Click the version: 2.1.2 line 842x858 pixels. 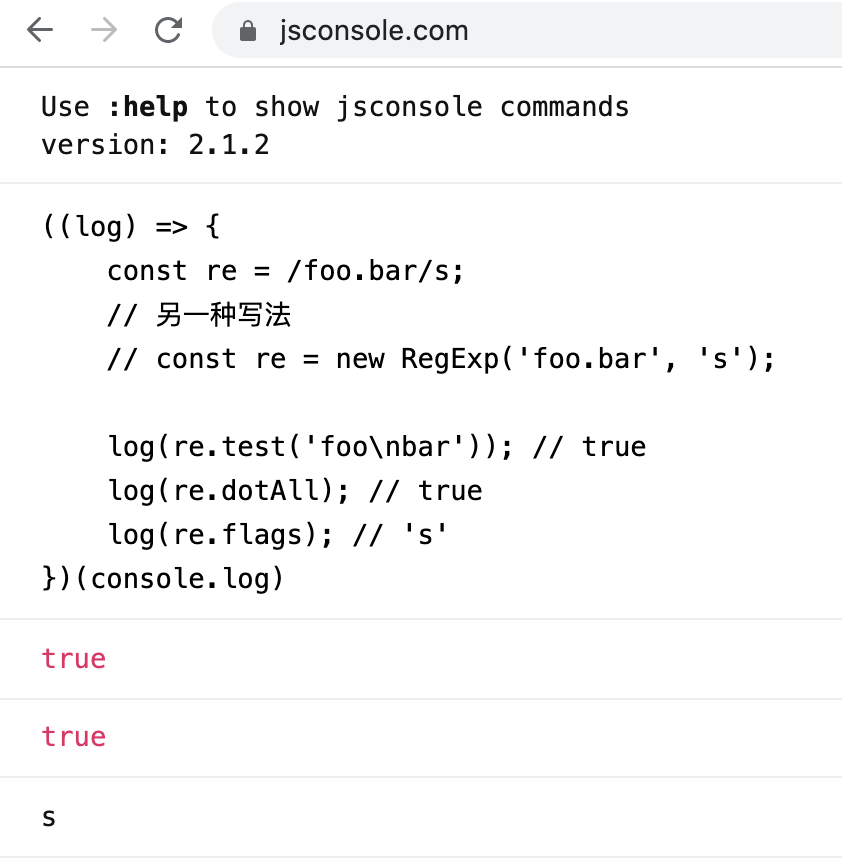point(155,145)
